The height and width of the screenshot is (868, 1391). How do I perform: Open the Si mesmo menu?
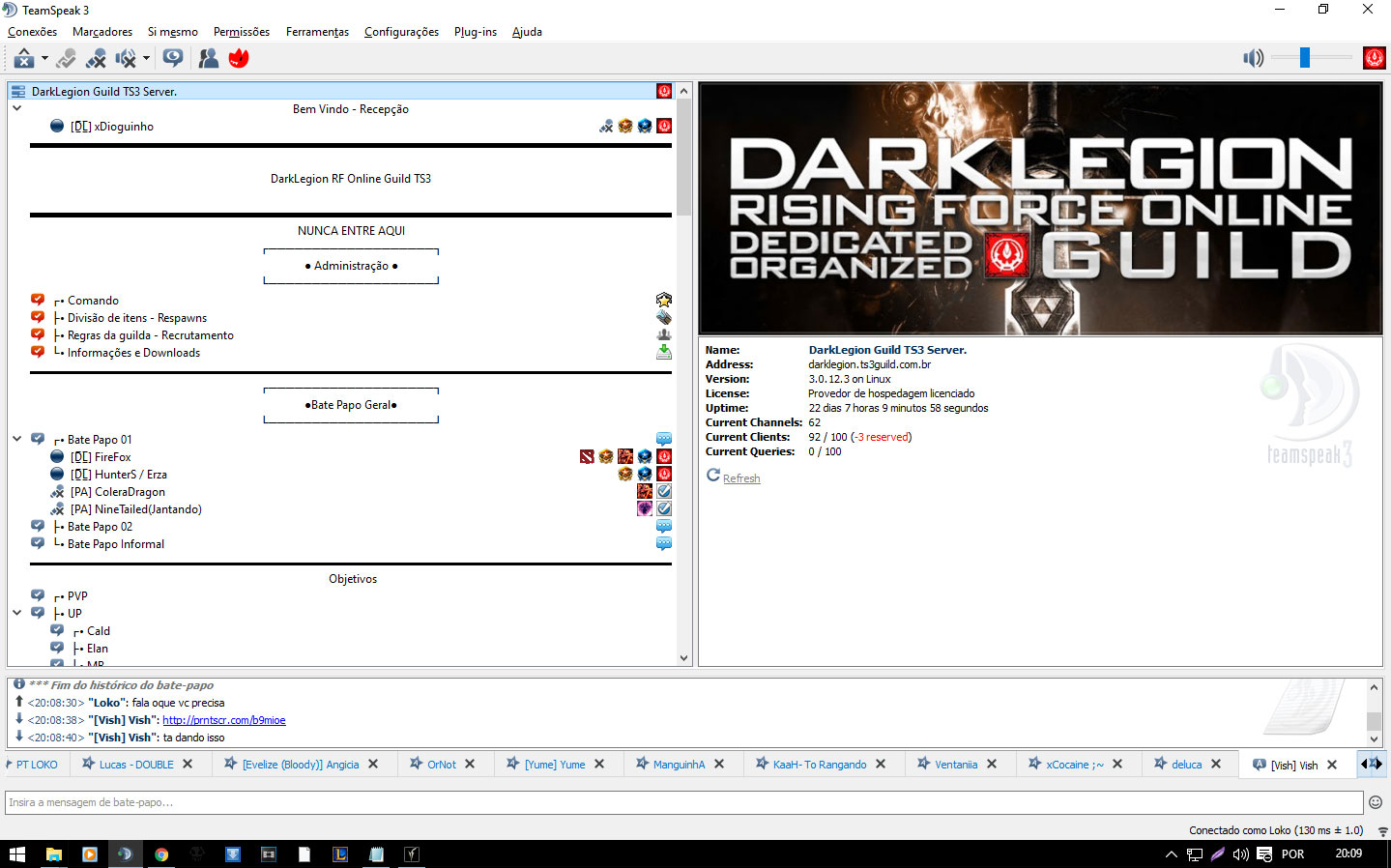pyautogui.click(x=172, y=32)
